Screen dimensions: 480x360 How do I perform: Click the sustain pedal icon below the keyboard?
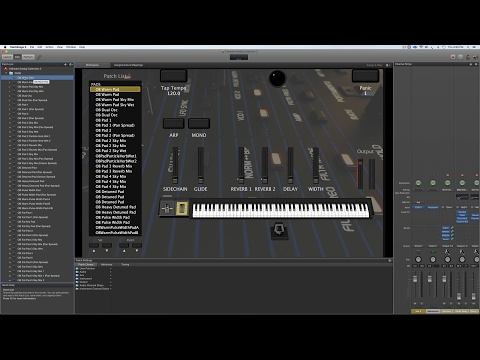point(279,230)
